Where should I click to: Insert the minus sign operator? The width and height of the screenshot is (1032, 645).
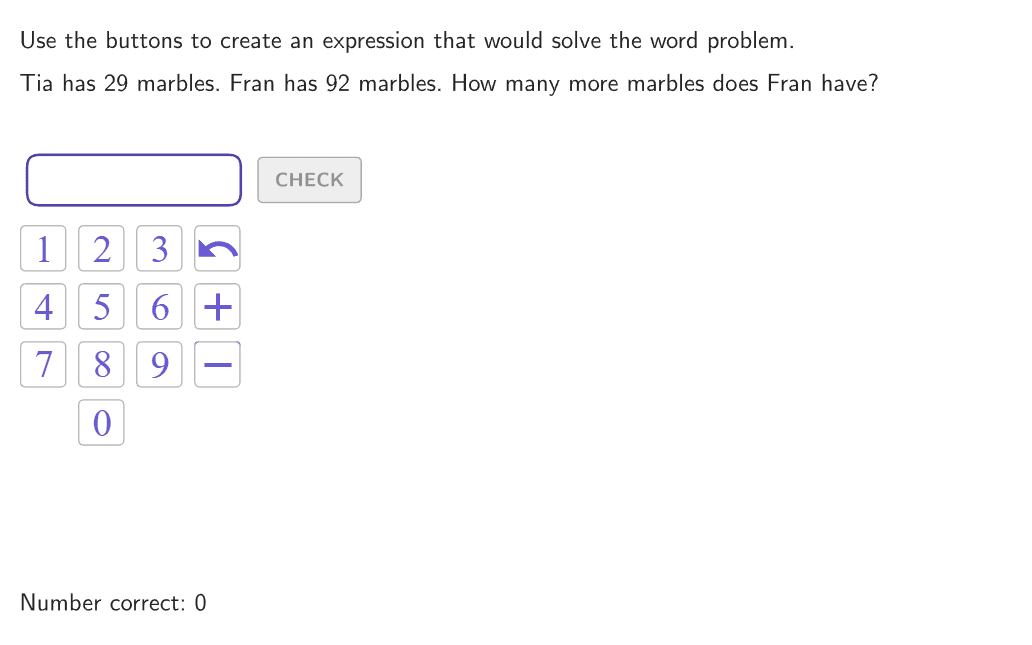(x=217, y=364)
